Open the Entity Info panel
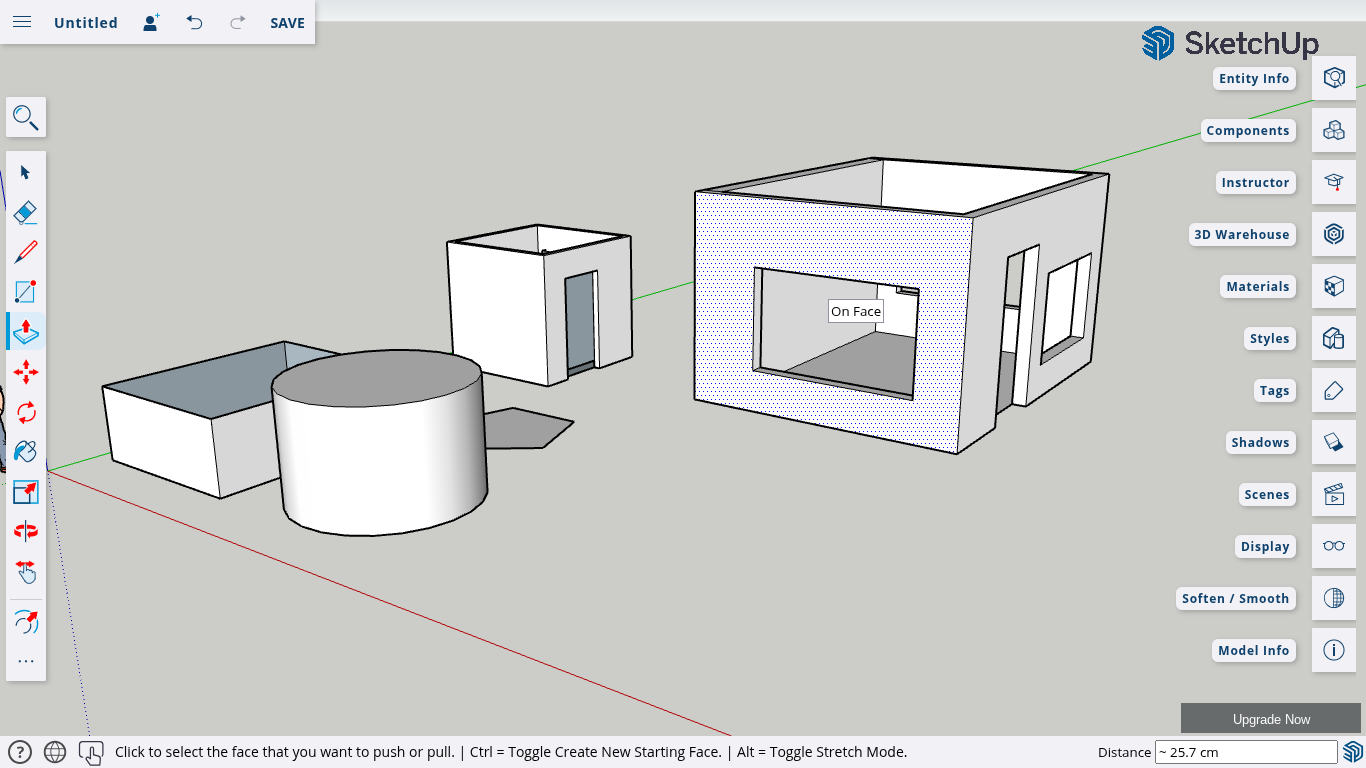The image size is (1366, 768). coord(1333,79)
